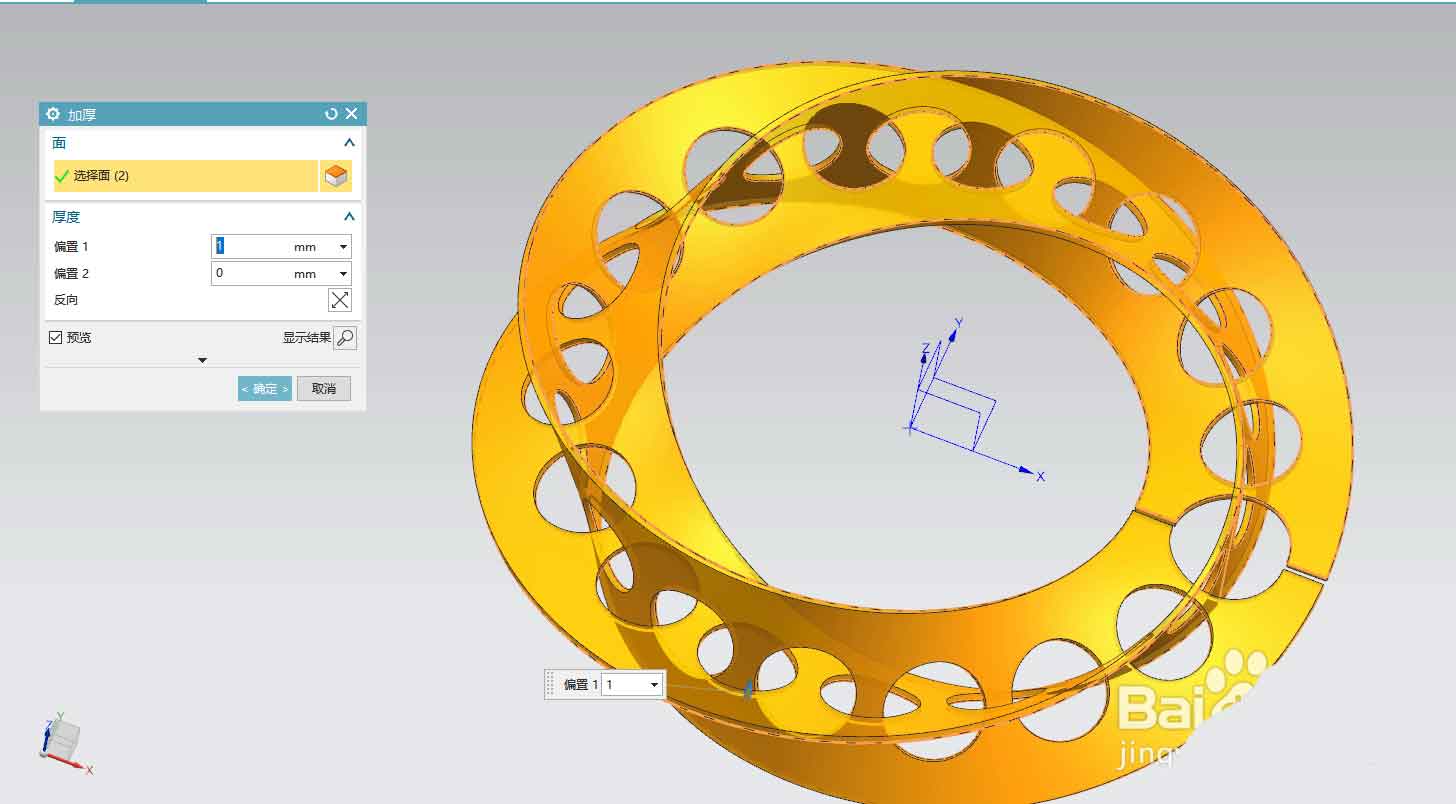Open the 偏置 1 mm dropdown arrow
The width and height of the screenshot is (1456, 804).
point(343,247)
